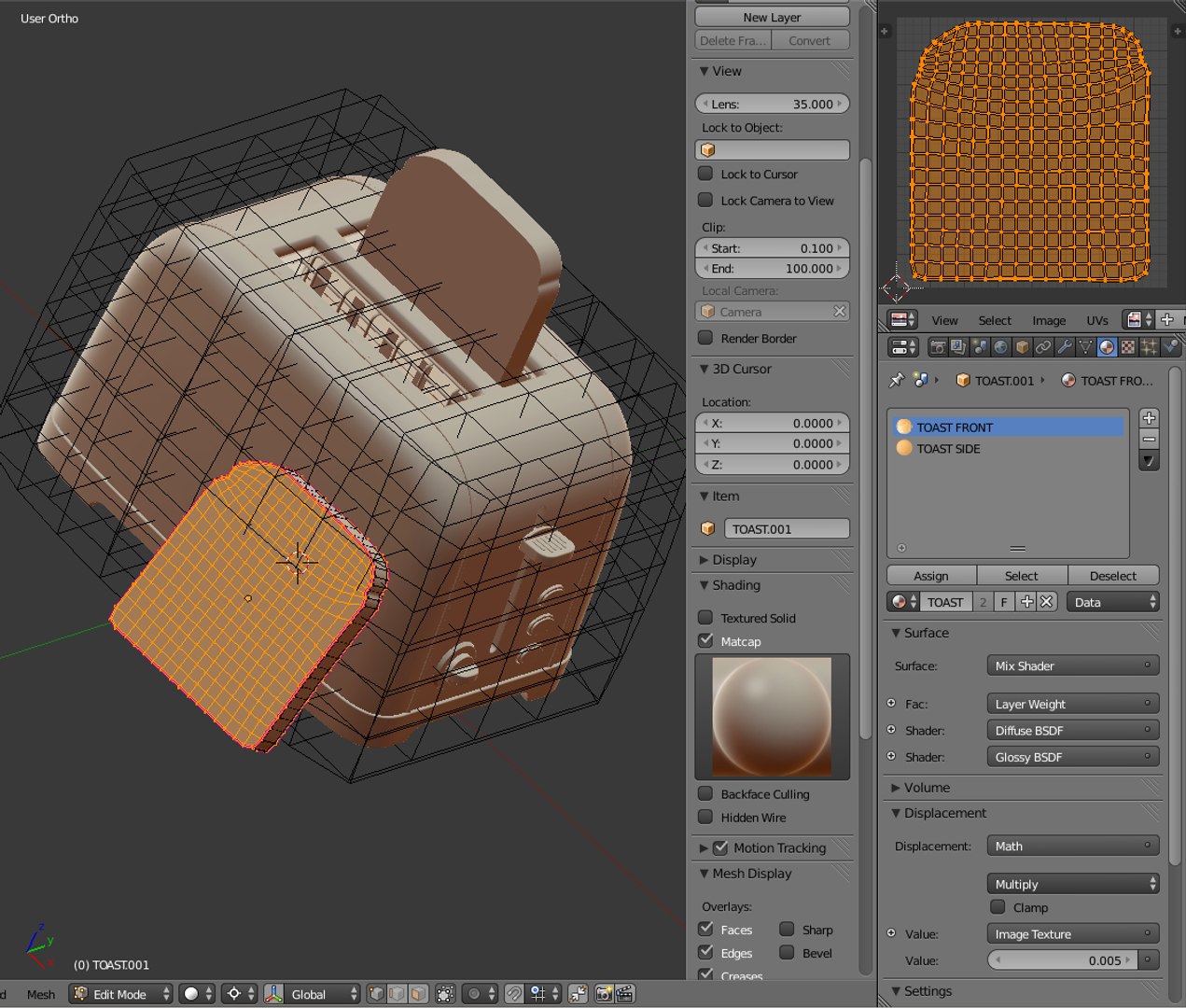Collapse the 3D Cursor panel
The width and height of the screenshot is (1186, 1008).
coord(705,369)
